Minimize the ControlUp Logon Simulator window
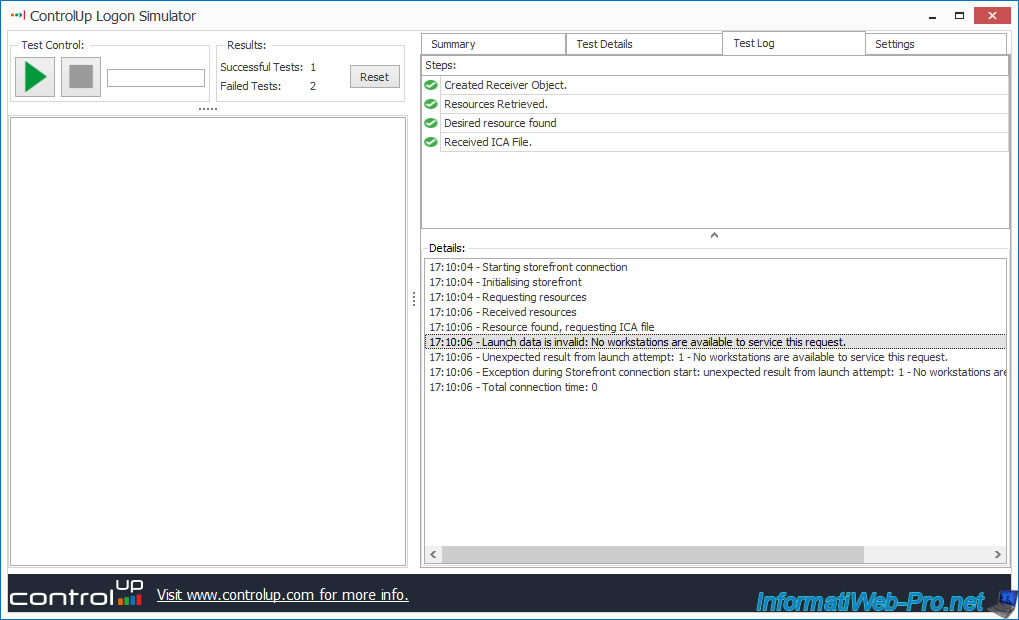 [x=933, y=16]
